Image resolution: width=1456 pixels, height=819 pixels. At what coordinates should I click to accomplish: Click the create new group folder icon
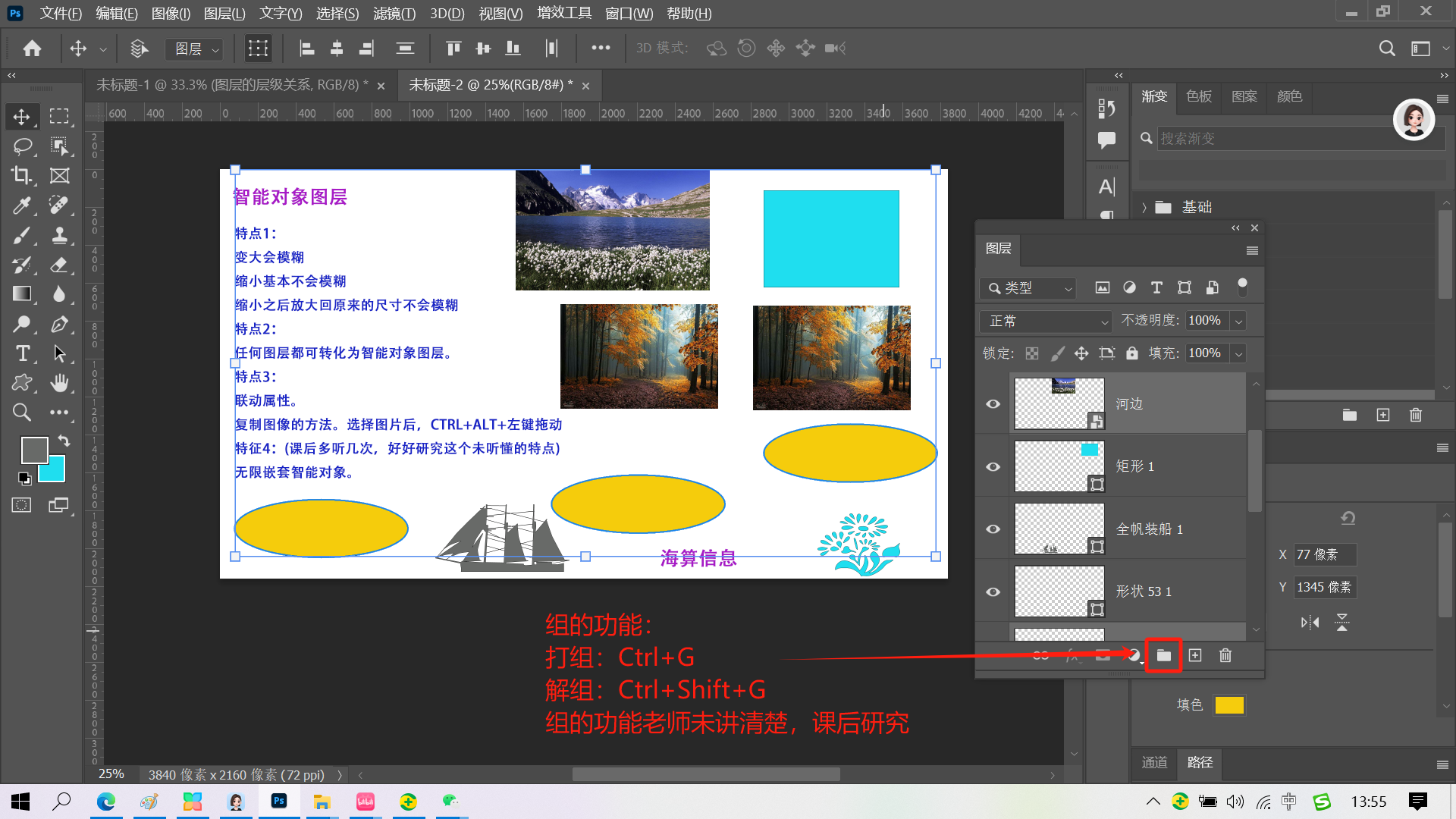pos(1163,655)
